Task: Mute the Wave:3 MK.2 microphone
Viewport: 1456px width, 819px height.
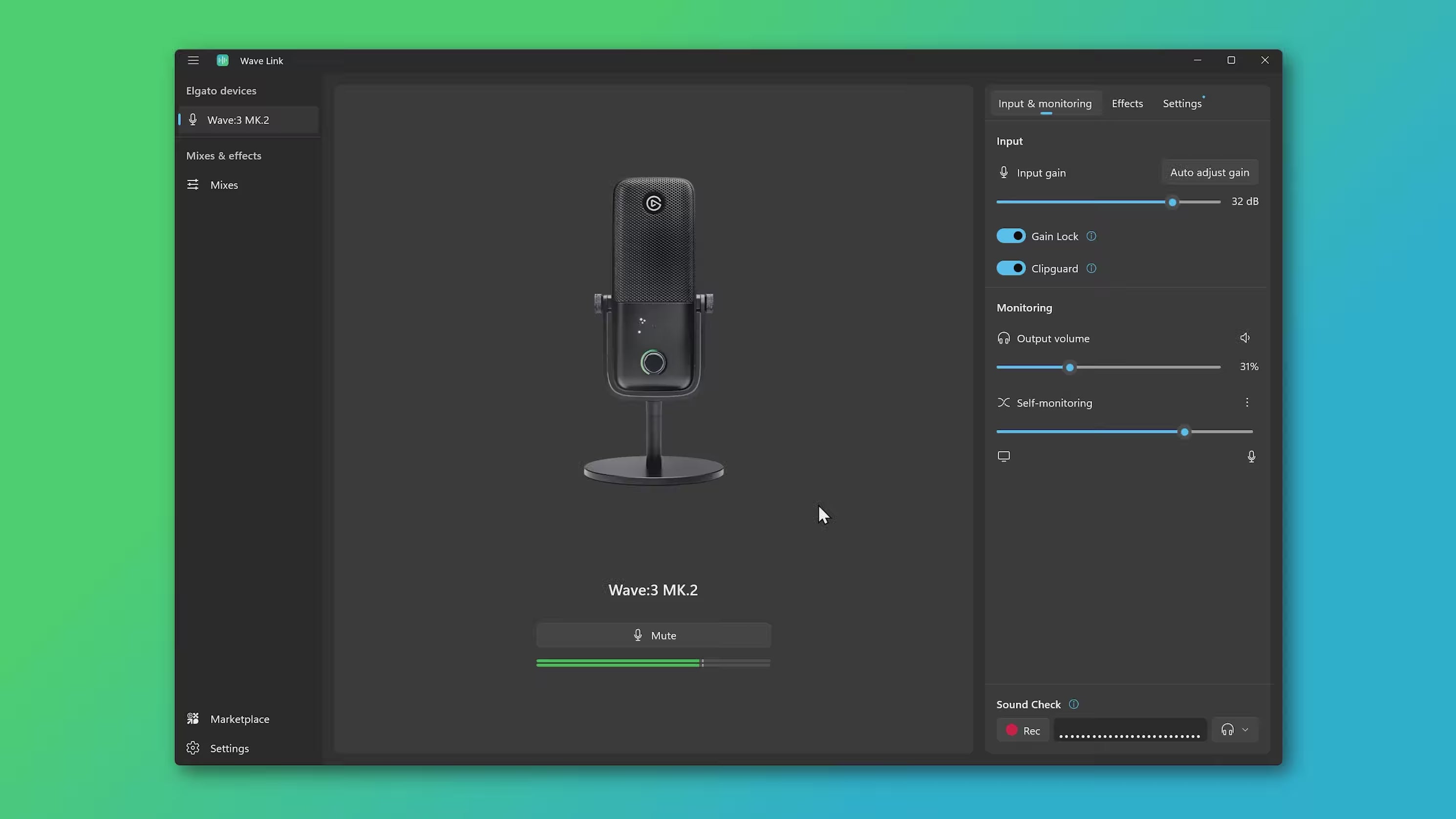Action: [653, 635]
